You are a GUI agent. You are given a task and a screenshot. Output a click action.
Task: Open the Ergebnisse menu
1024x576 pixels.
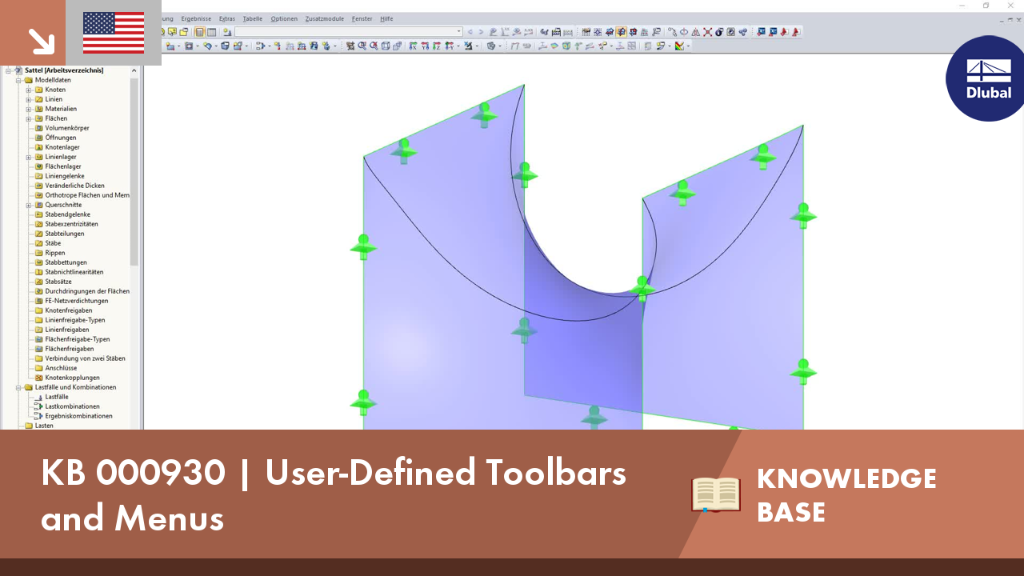pyautogui.click(x=196, y=19)
